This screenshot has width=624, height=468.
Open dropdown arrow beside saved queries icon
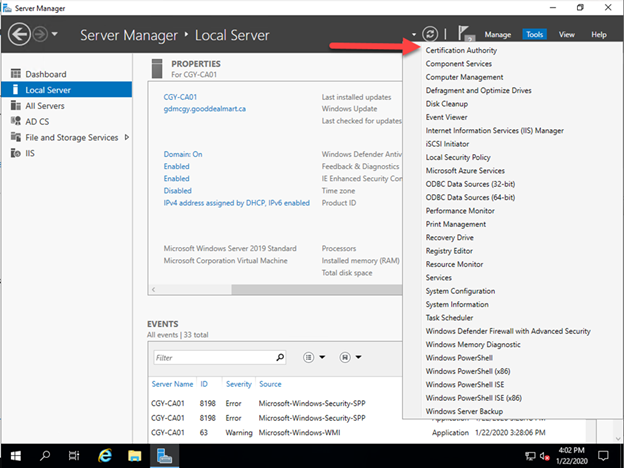point(358,357)
